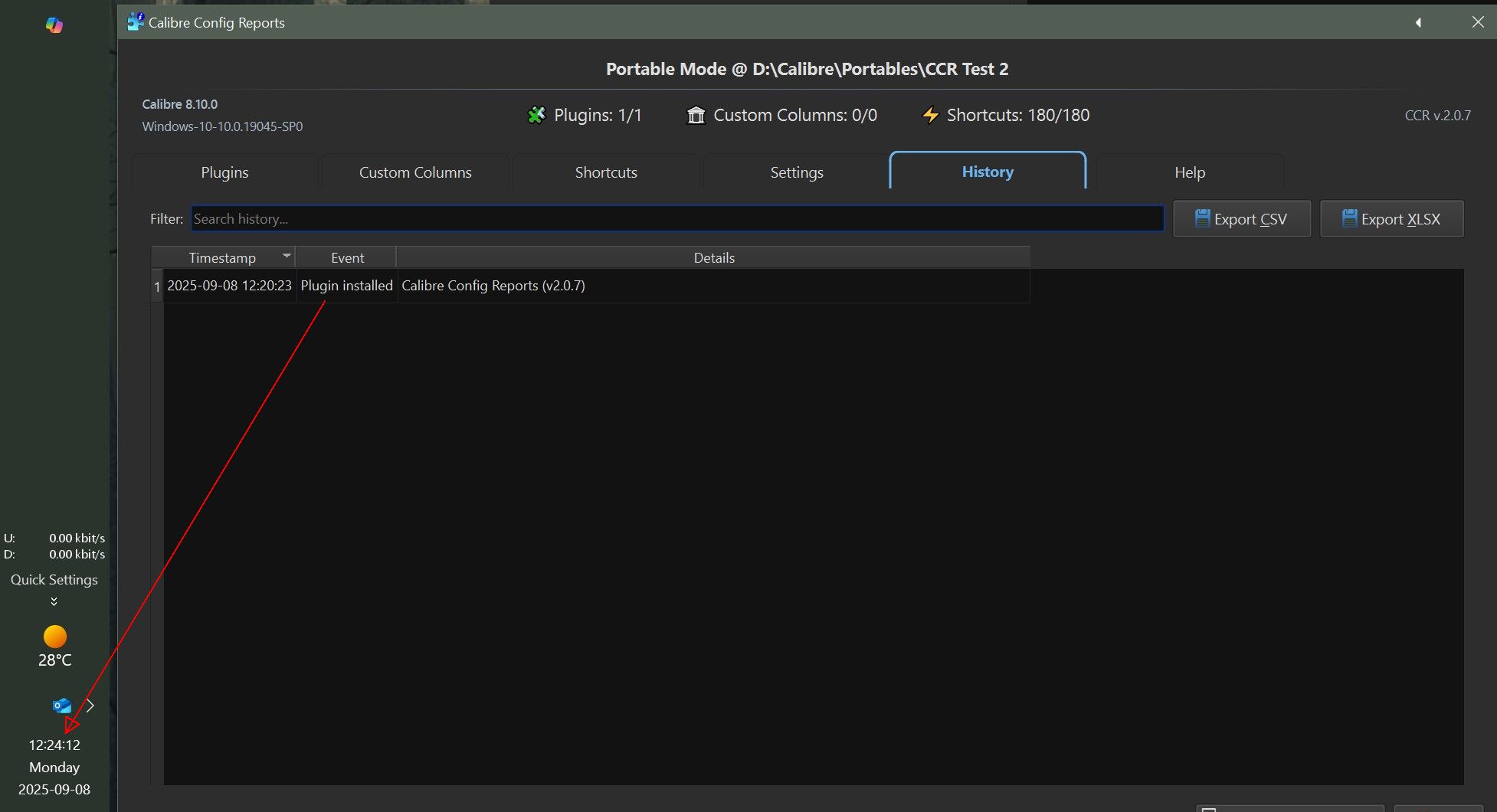1497x812 pixels.
Task: Select timestamp cell 2025-09-08 12:20:23
Action: click(229, 286)
